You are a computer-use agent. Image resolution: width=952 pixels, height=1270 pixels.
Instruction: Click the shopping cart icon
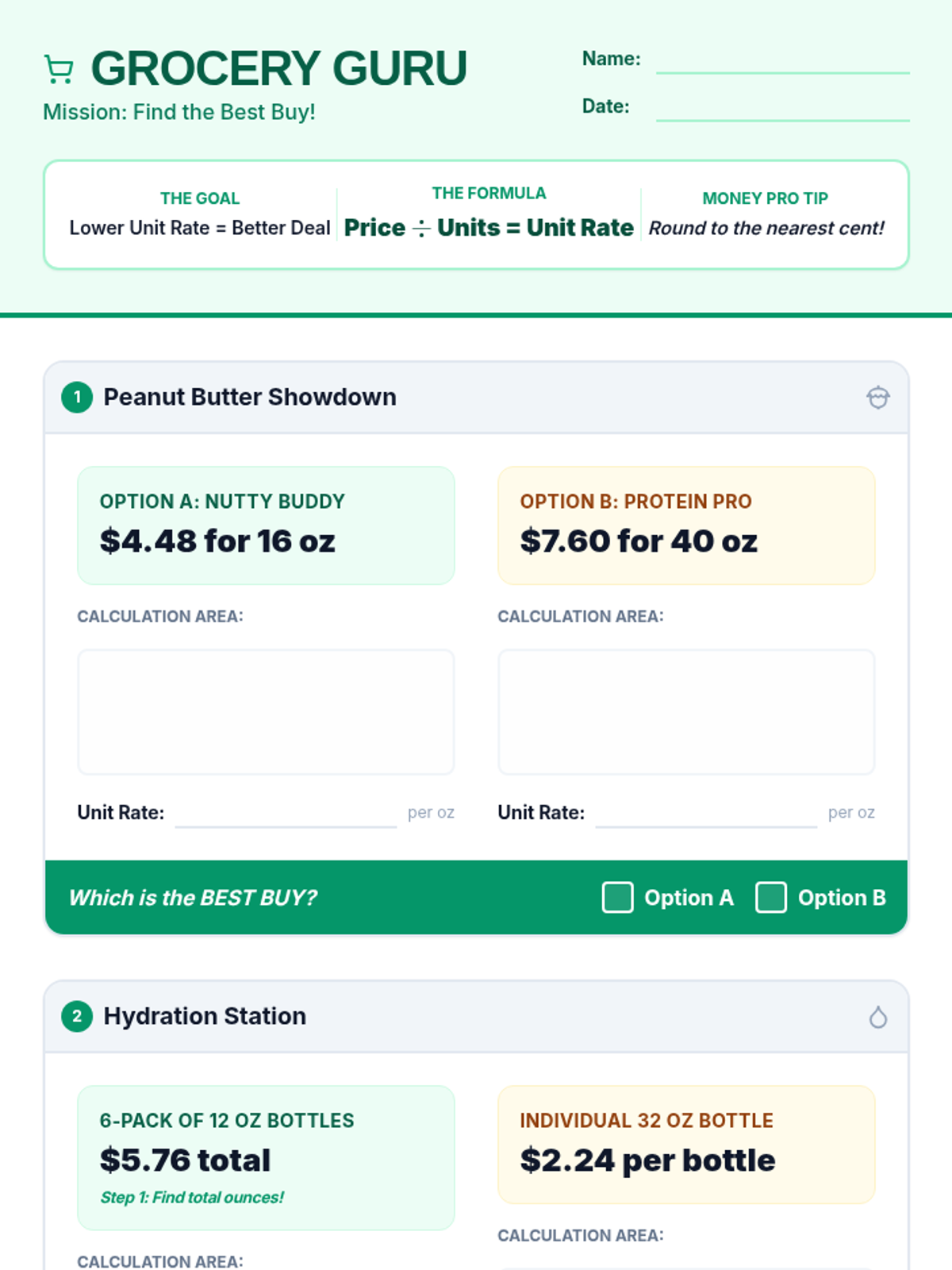click(59, 69)
